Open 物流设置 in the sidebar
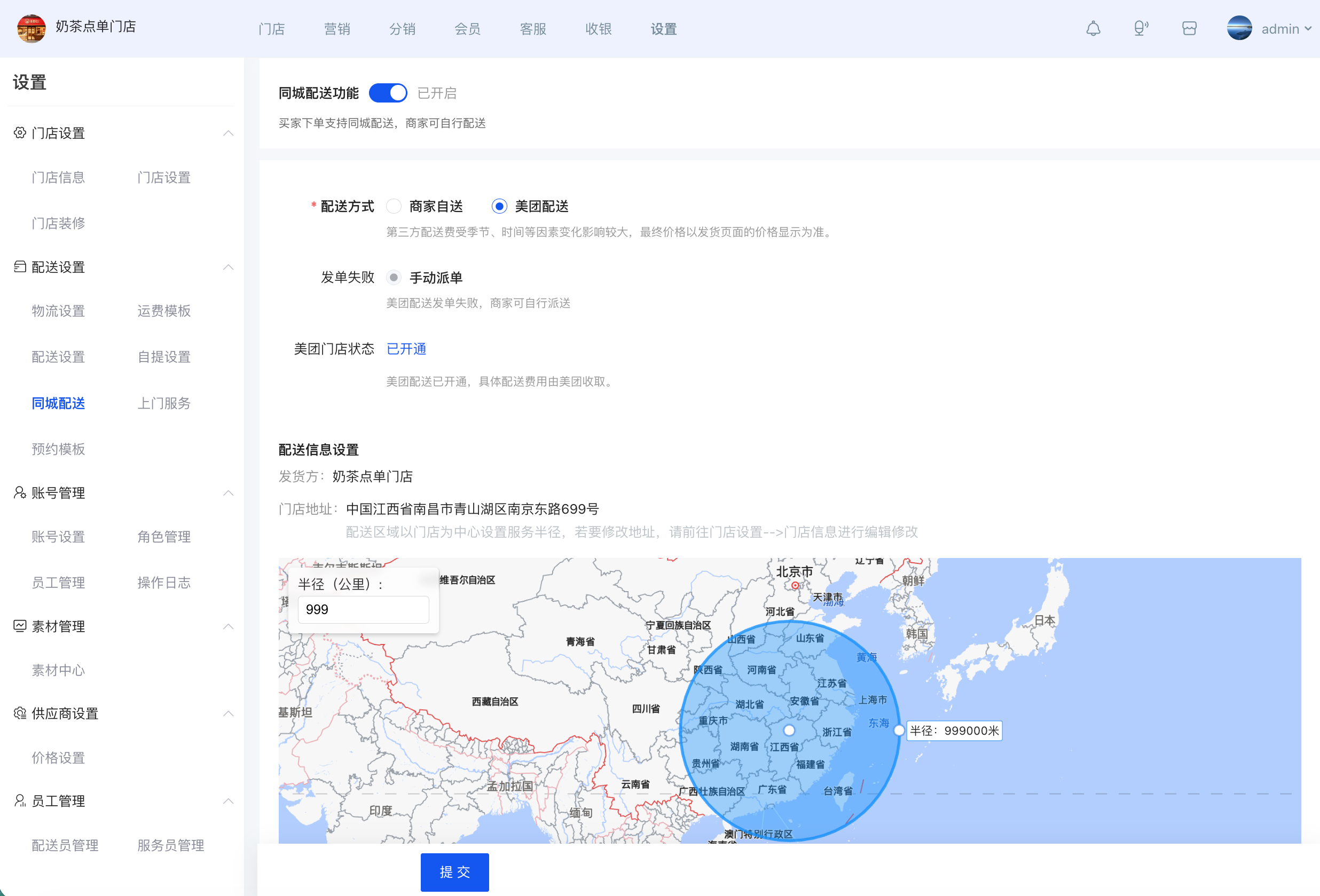Screen dimensions: 1320x896 click(x=58, y=311)
